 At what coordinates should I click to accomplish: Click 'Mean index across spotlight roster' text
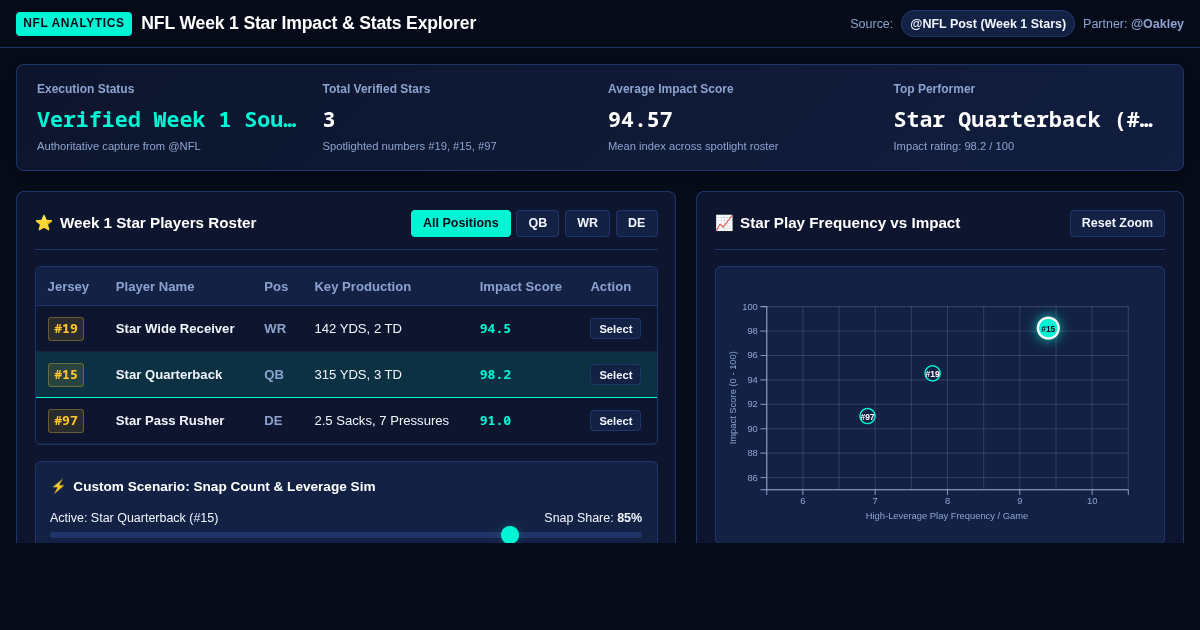pos(693,146)
